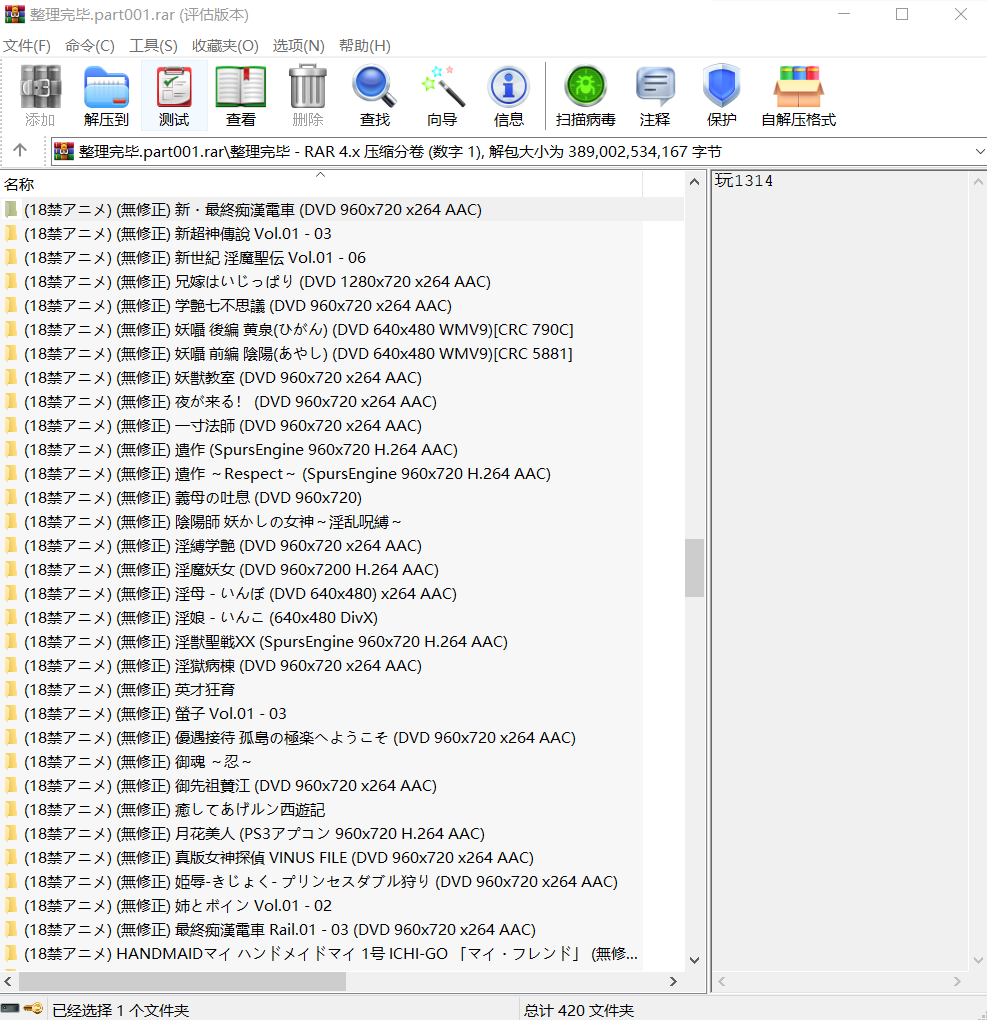The image size is (987, 1020).
Task: Click folder icon of 一寸法師 row
Action: (11, 425)
